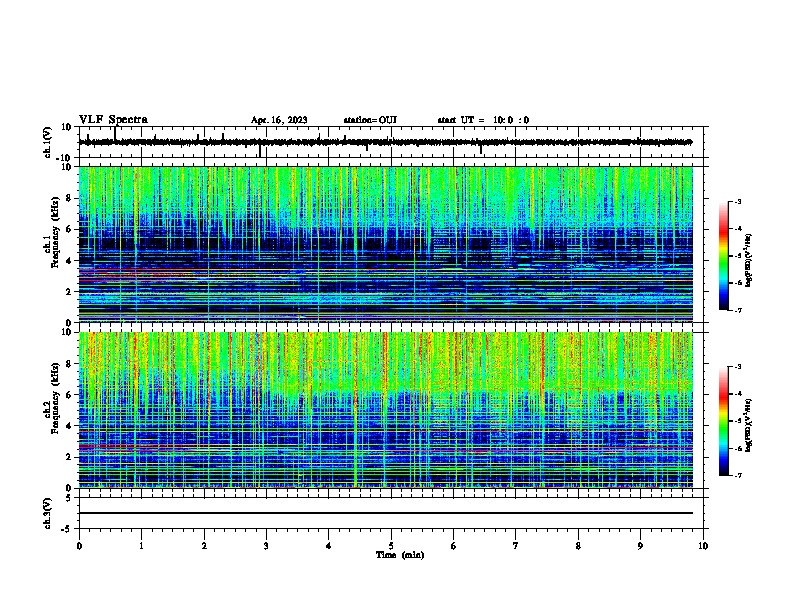This screenshot has width=792, height=612.
Task: Click the ch.2 "Frequency (kHz)" axis label
Action: point(55,398)
